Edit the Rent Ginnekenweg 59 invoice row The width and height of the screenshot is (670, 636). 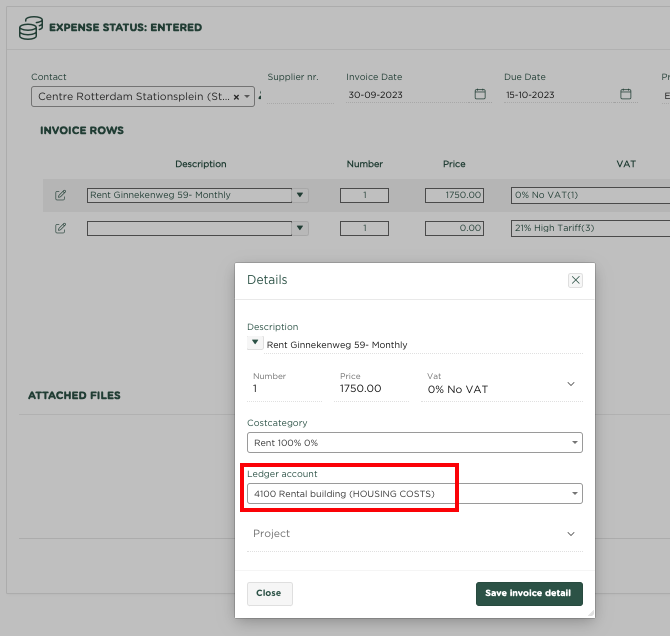(60, 195)
